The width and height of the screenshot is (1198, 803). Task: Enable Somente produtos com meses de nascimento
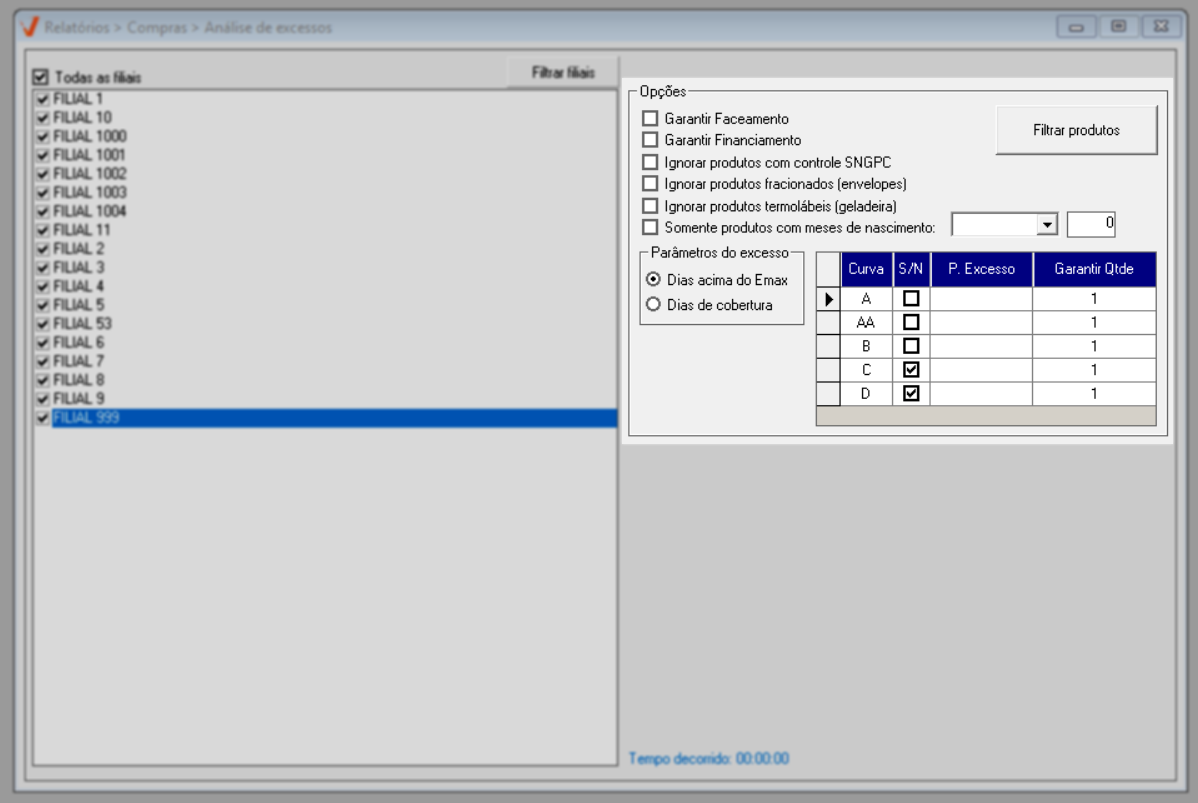650,227
